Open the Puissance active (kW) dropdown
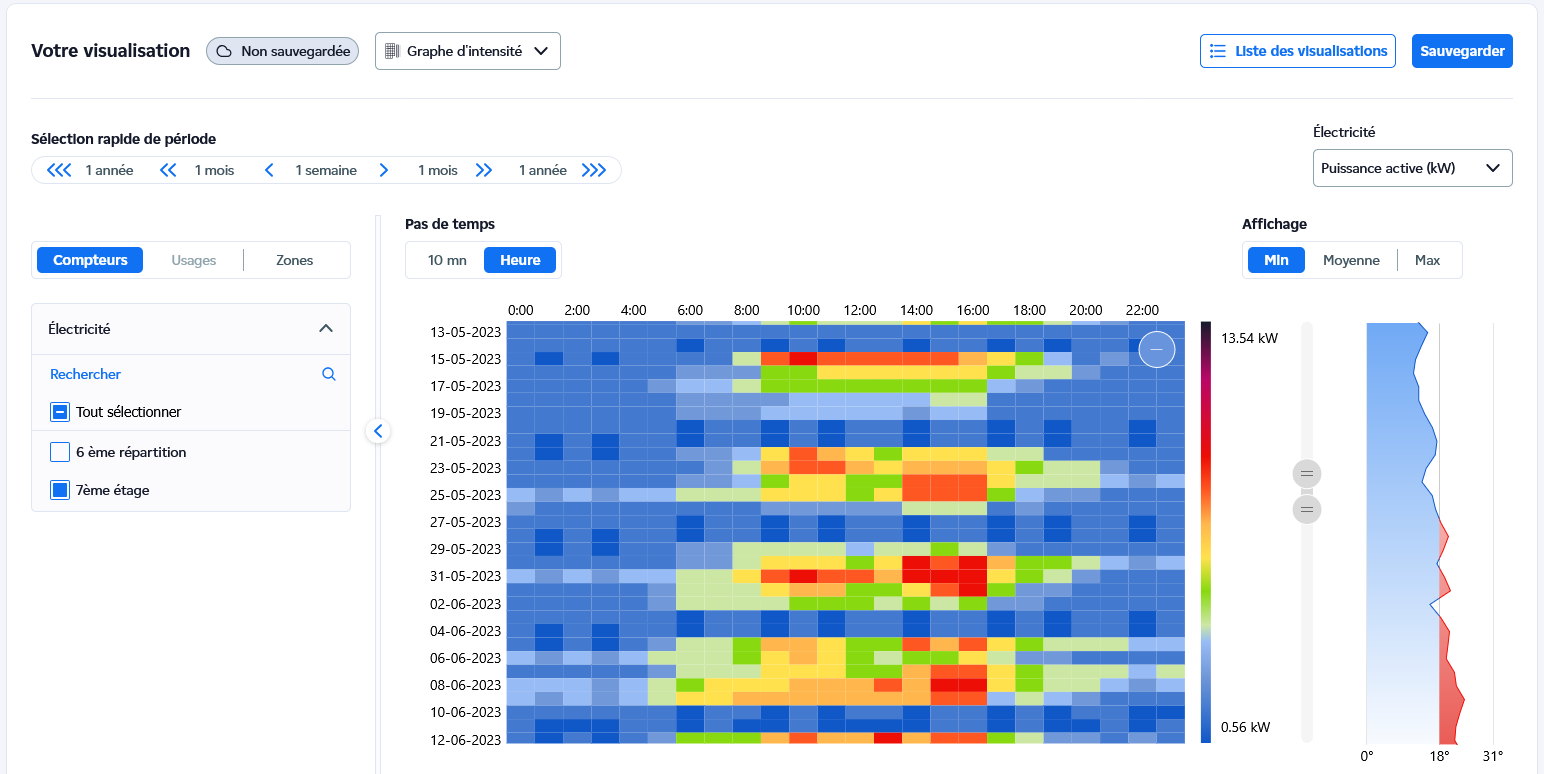This screenshot has height=774, width=1544. tap(1411, 168)
